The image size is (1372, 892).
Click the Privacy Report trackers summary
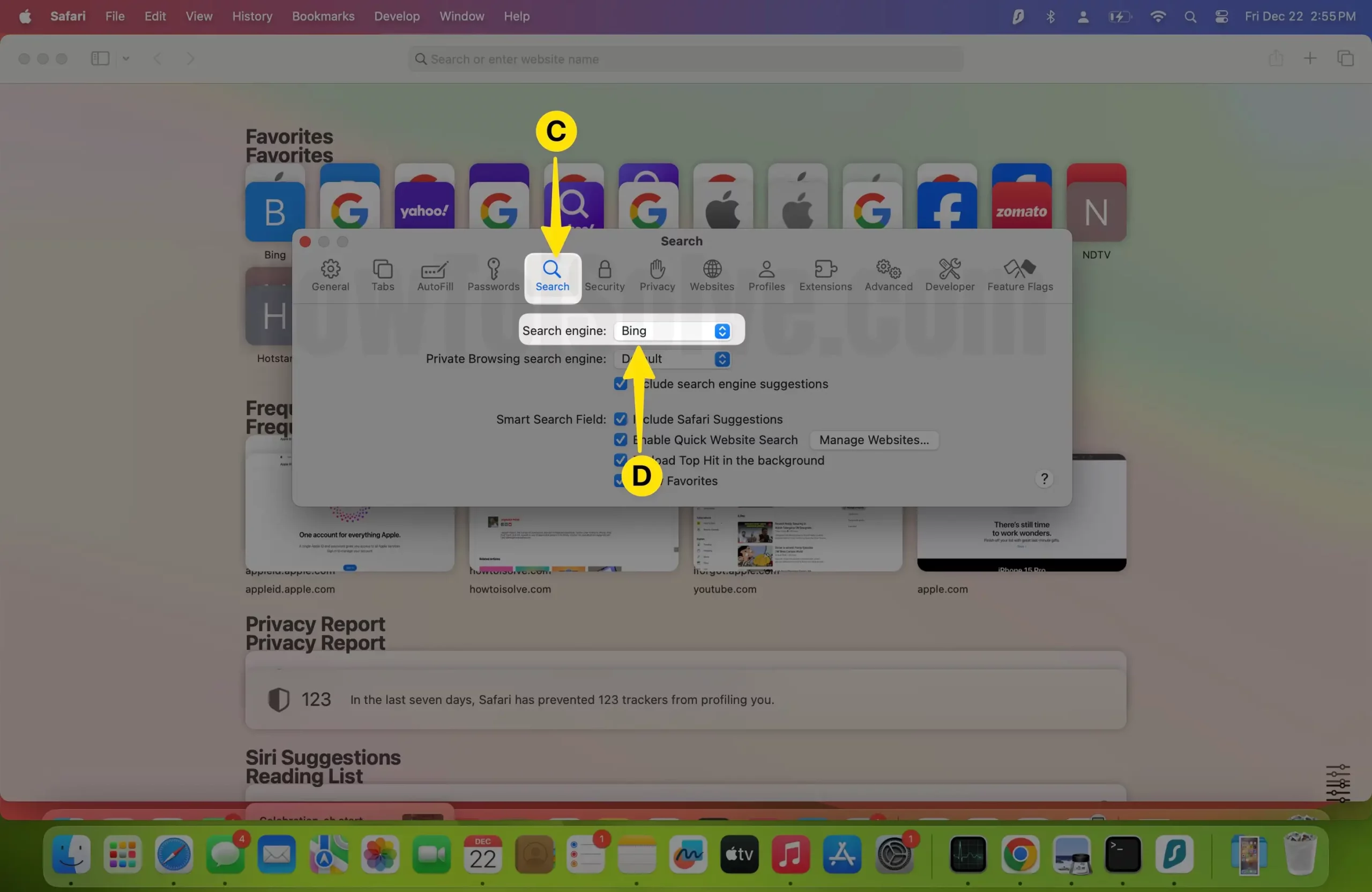685,699
